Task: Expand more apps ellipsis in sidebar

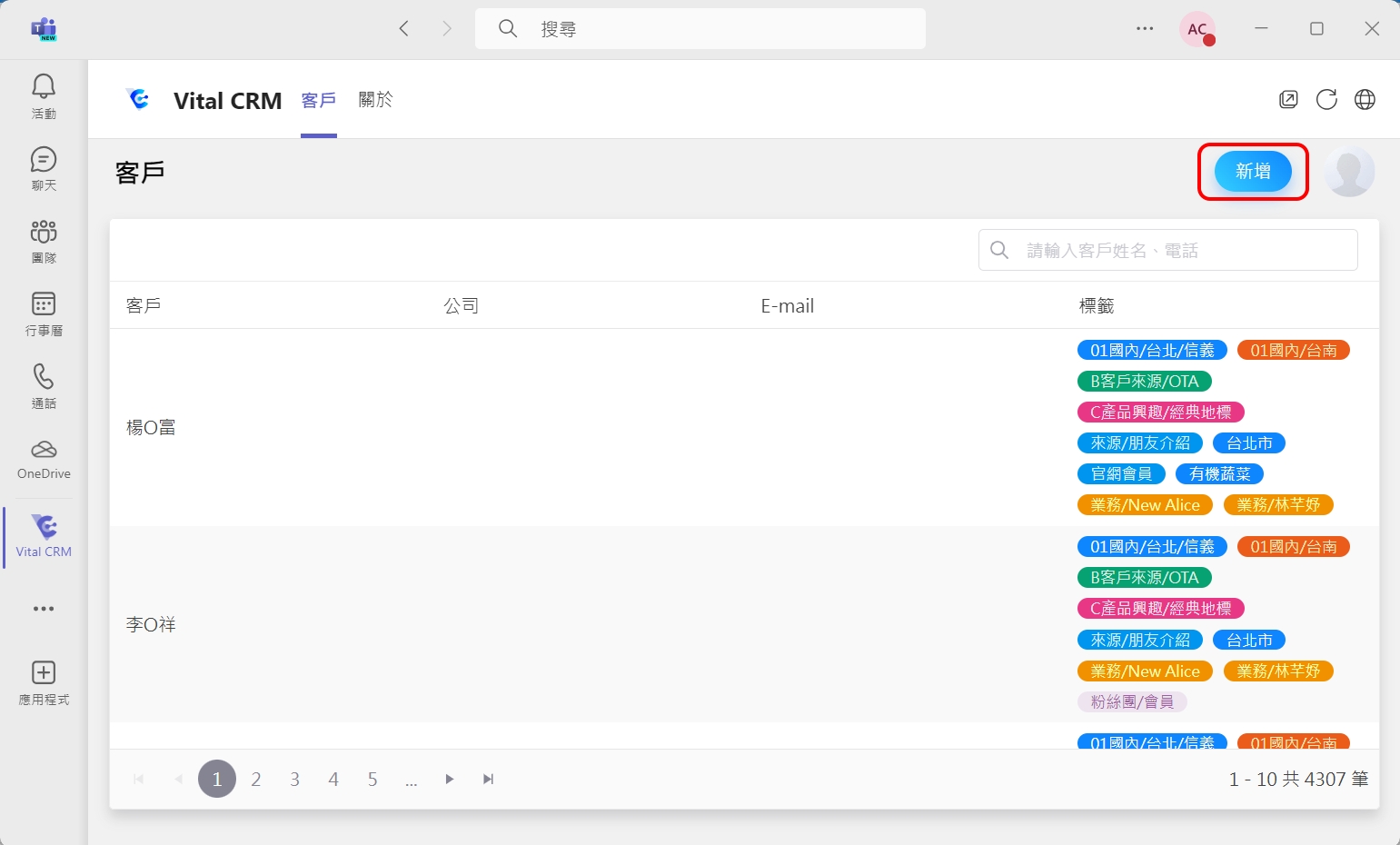Action: [44, 609]
